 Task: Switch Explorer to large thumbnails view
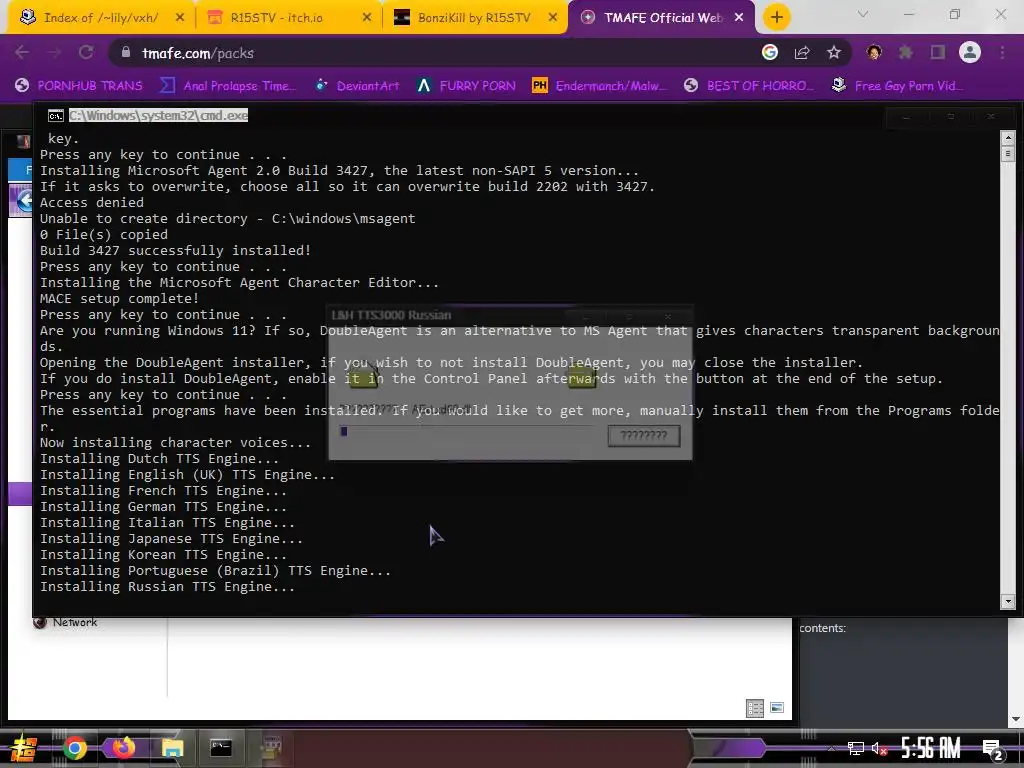click(x=777, y=708)
